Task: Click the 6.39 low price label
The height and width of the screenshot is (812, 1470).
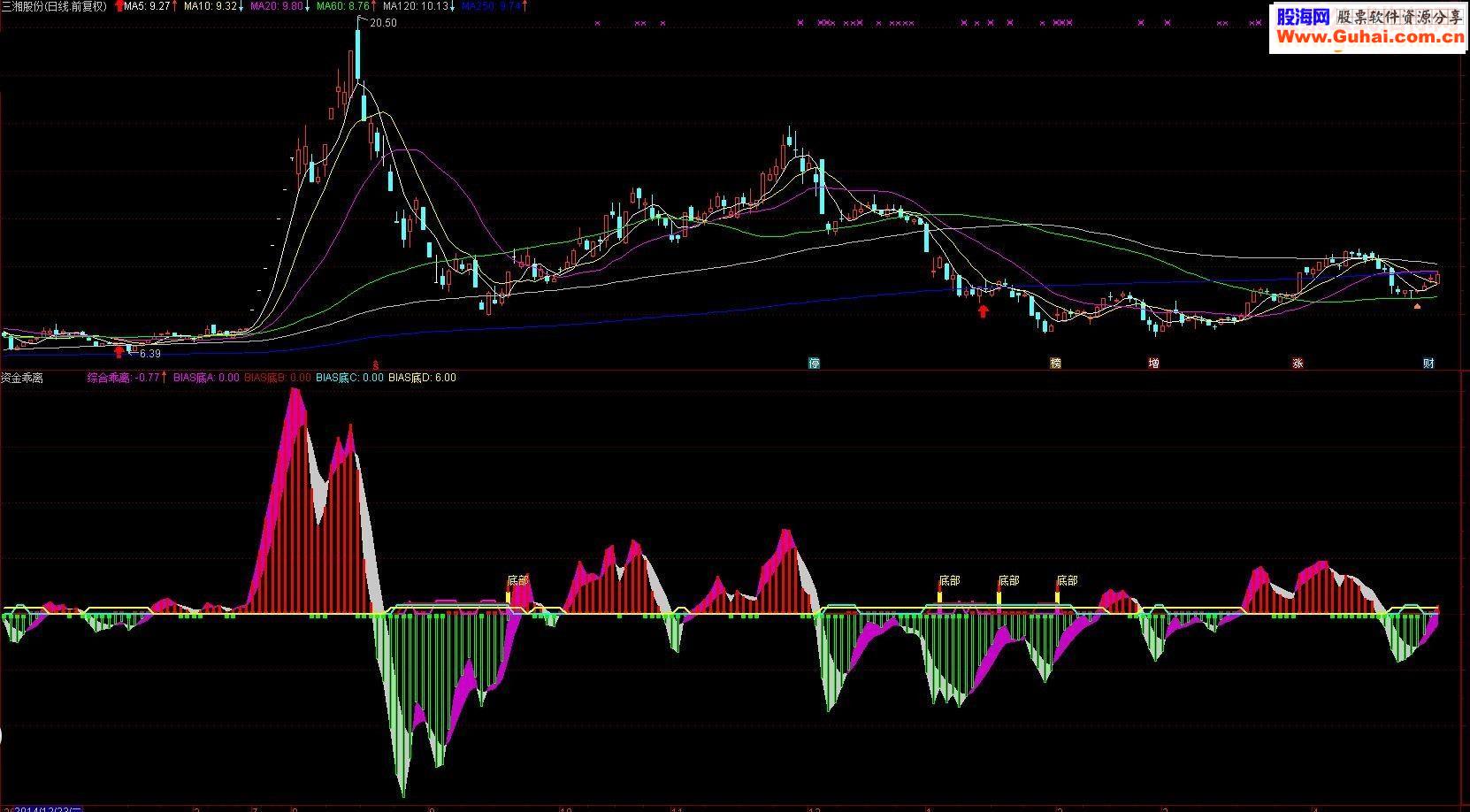Action: 150,354
